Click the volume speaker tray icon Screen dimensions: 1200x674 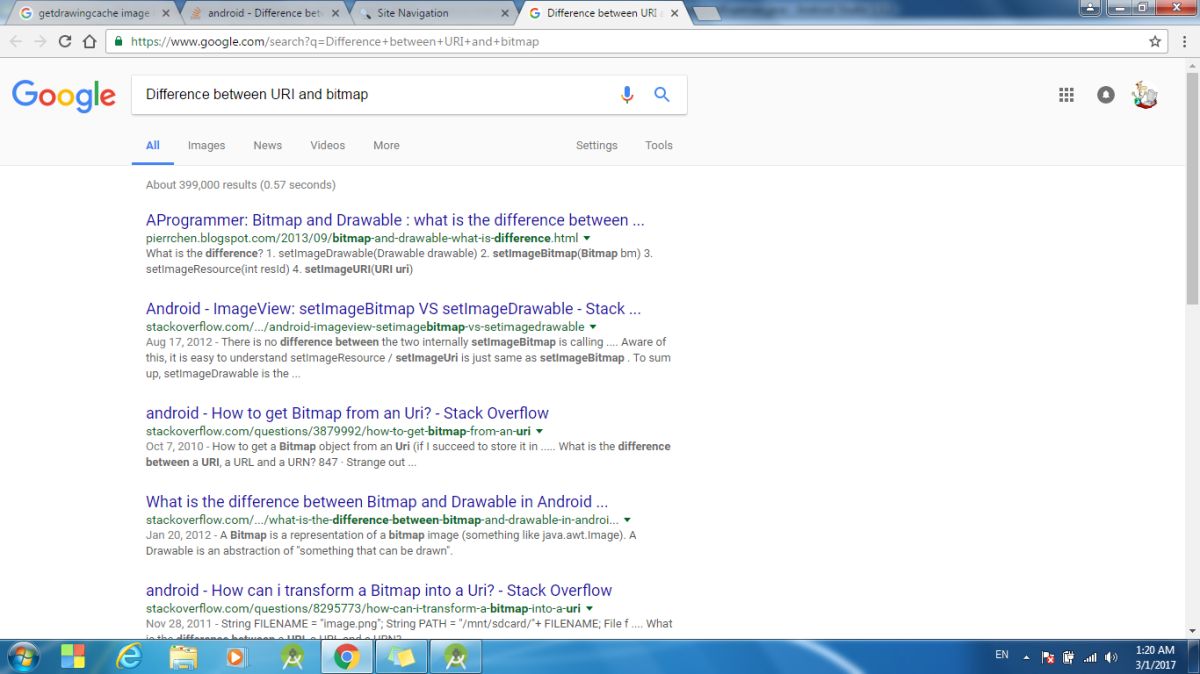point(1111,657)
